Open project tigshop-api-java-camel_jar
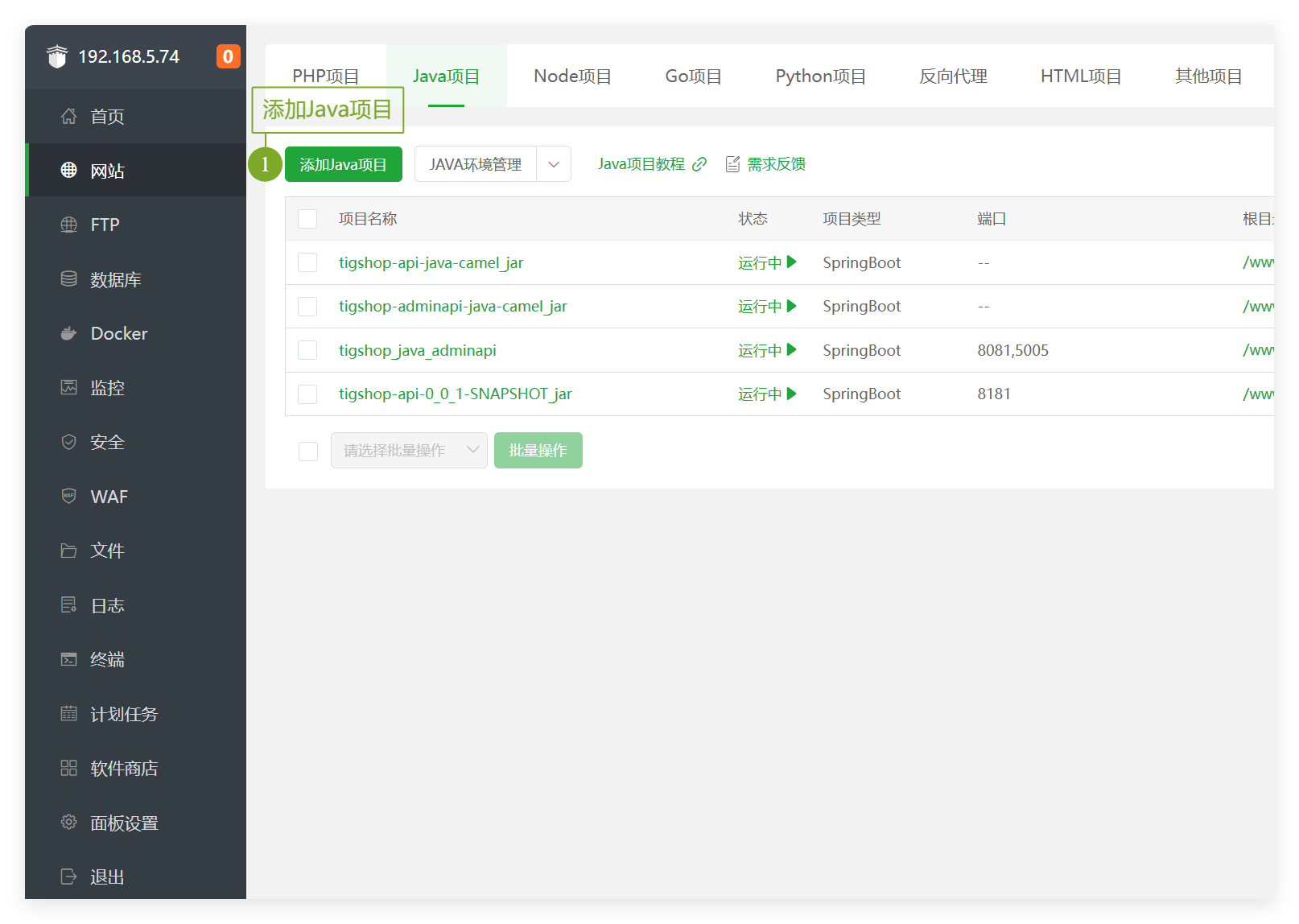 point(431,262)
